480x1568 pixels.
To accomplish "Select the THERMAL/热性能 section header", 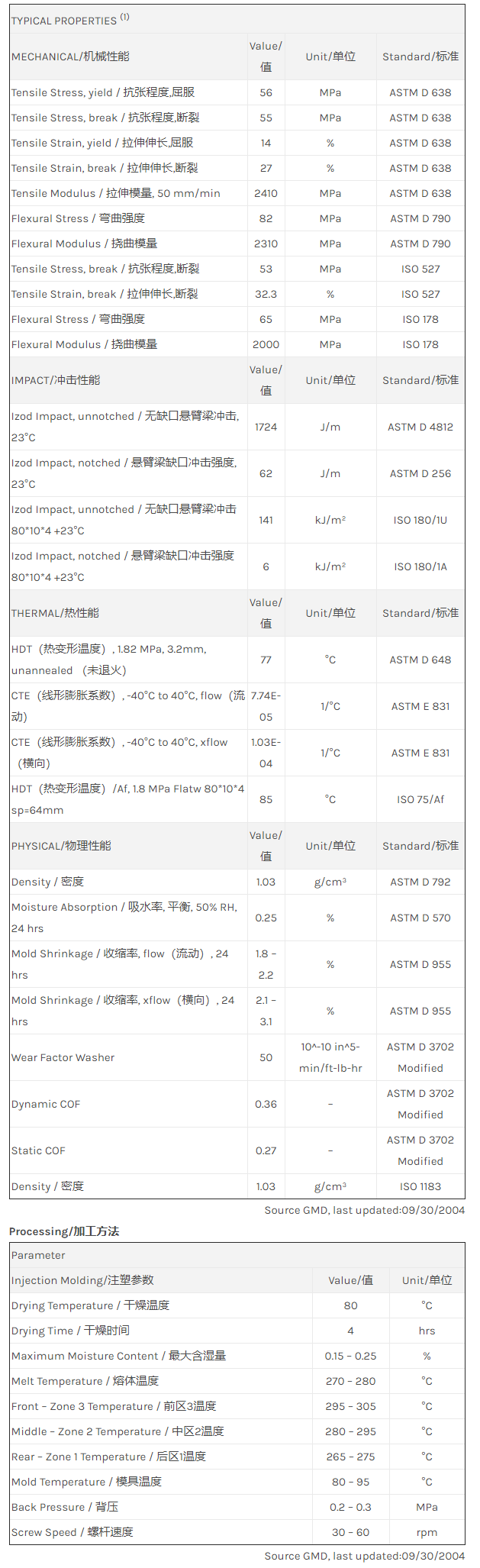I will click(x=55, y=613).
